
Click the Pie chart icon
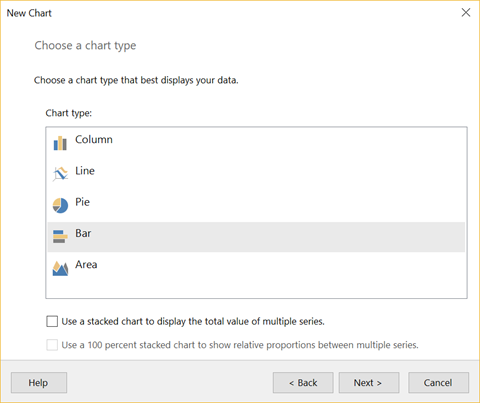point(60,205)
